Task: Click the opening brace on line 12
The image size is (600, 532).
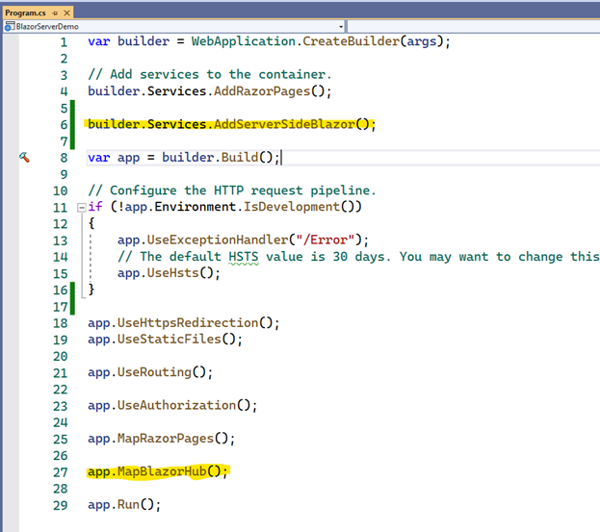Action: [x=91, y=224]
